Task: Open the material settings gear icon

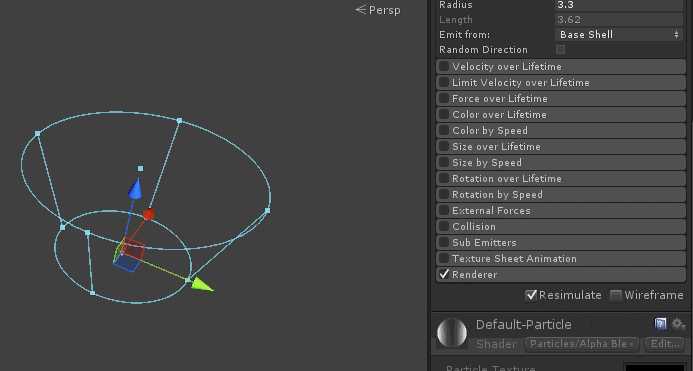Action: pos(678,324)
